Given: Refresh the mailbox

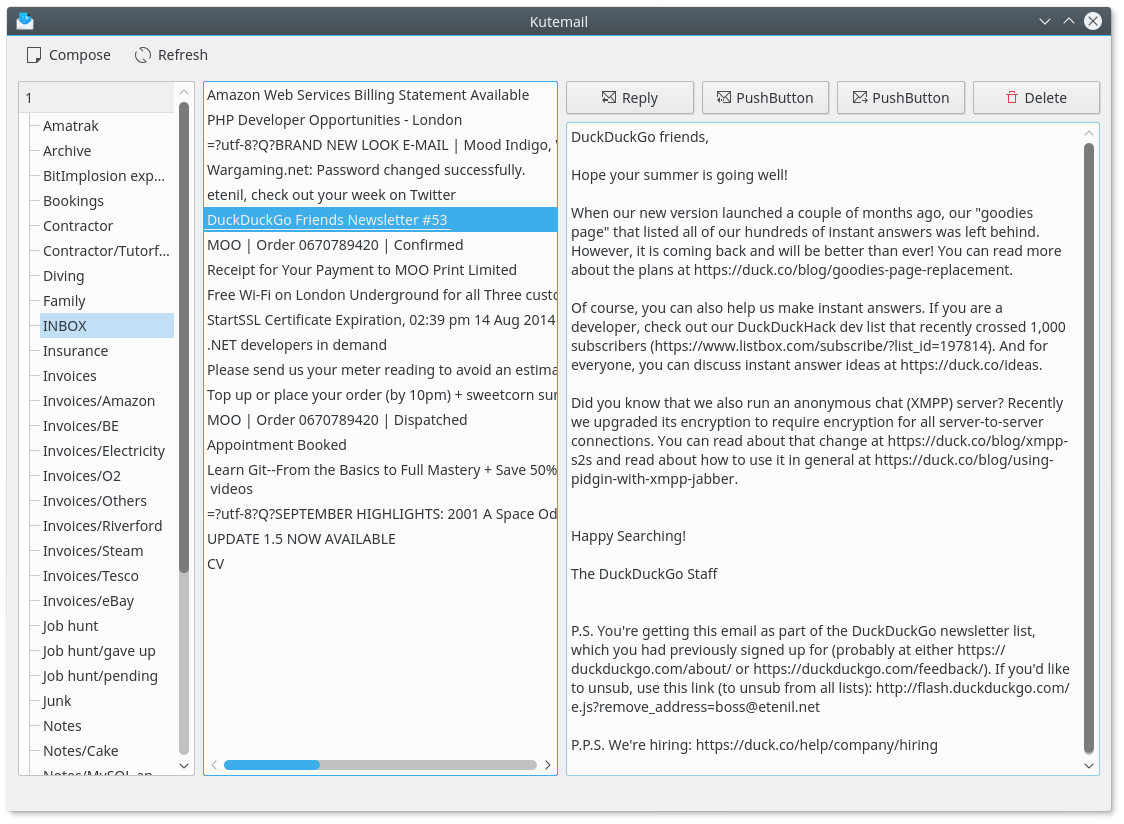Looking at the screenshot, I should pos(171,55).
